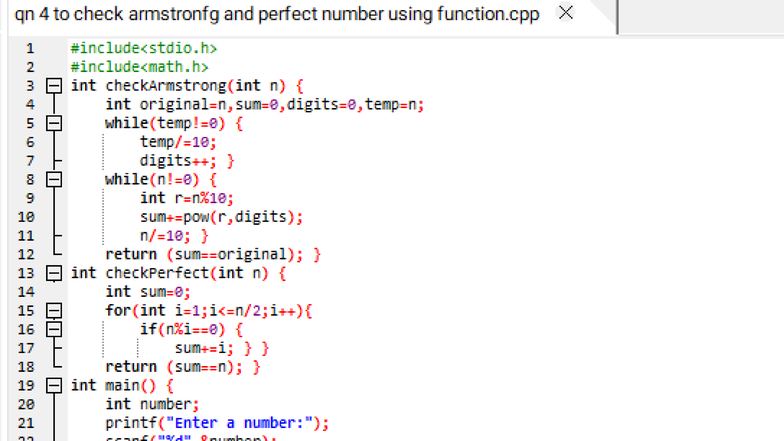The image size is (784, 441).
Task: Place cursor on #include<math.h> line
Action: (x=139, y=67)
